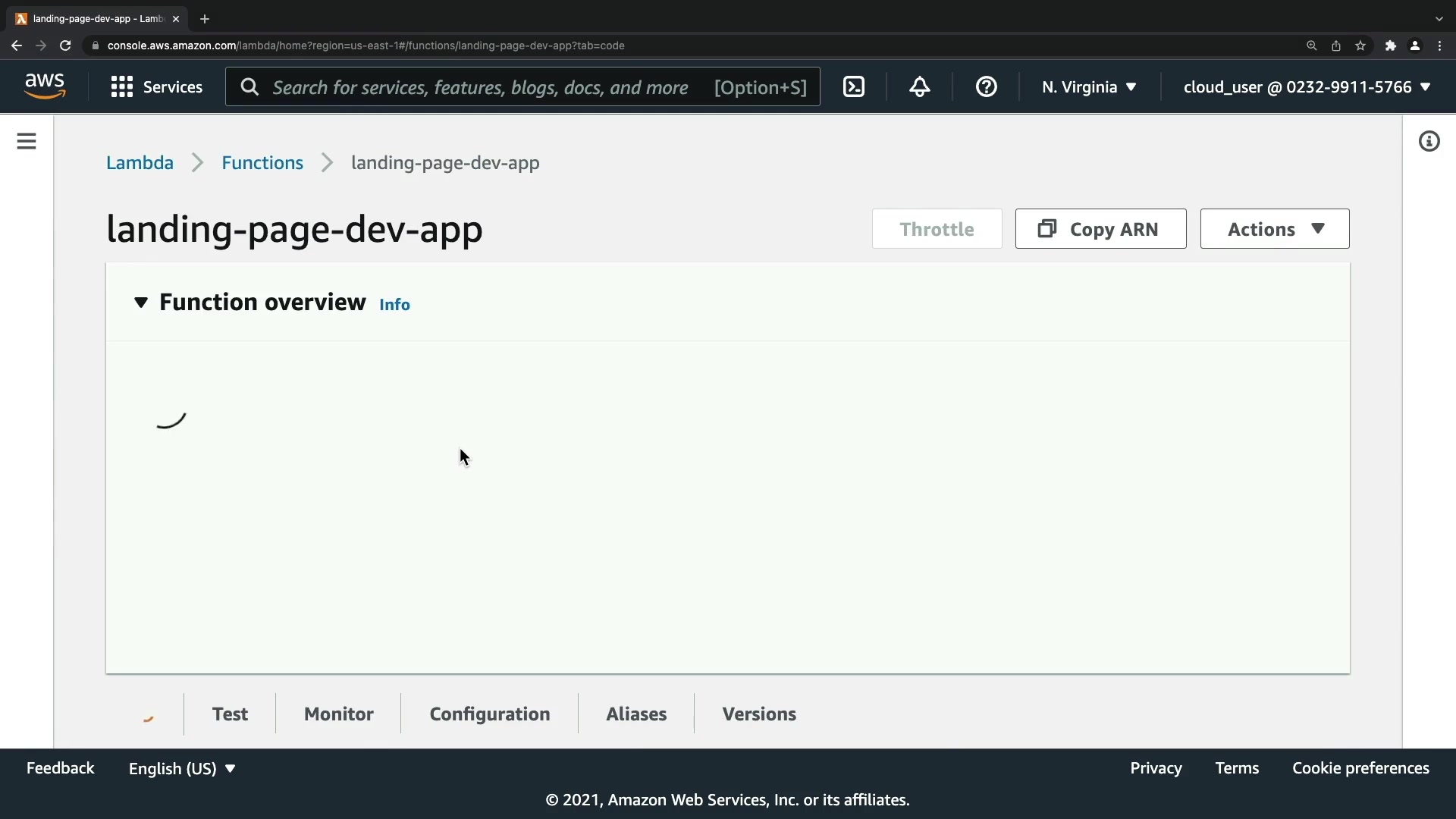This screenshot has width=1456, height=819.
Task: Open AWS CloudShell terminal icon
Action: (x=854, y=87)
